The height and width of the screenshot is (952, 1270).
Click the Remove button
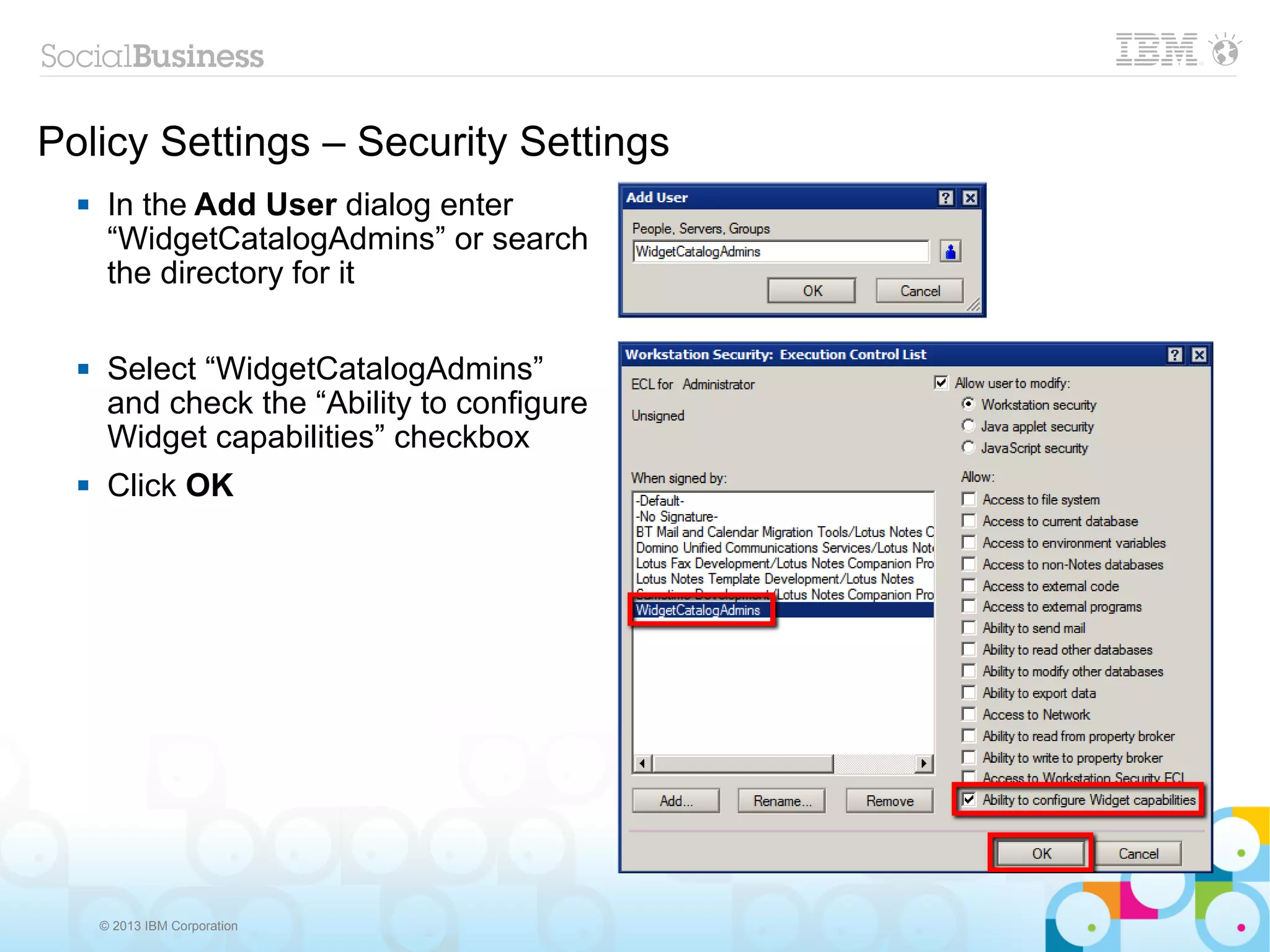[890, 801]
